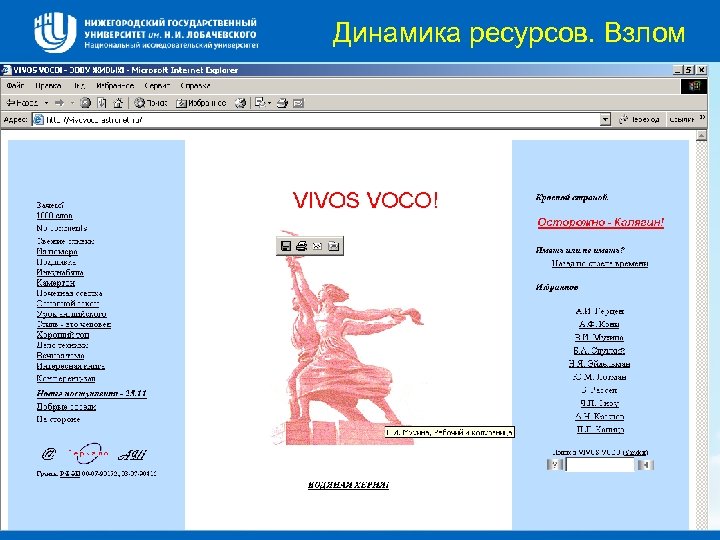Refresh the page using the Refresh icon
Viewport: 720px width, 540px height.
coord(102,103)
